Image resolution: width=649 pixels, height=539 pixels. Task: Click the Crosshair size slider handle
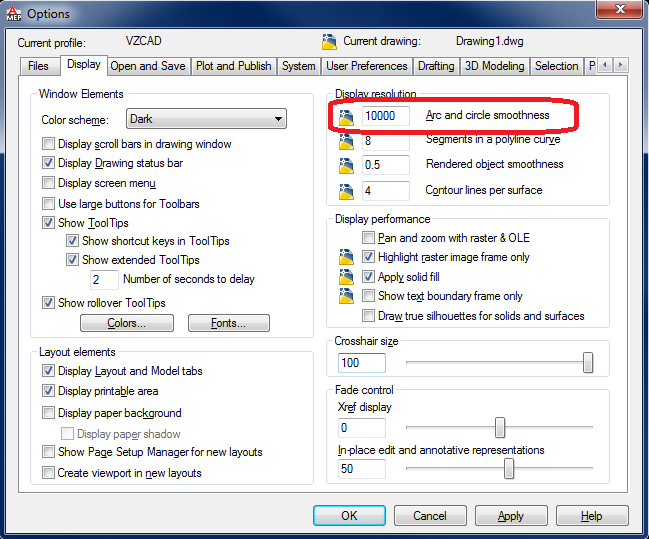588,363
